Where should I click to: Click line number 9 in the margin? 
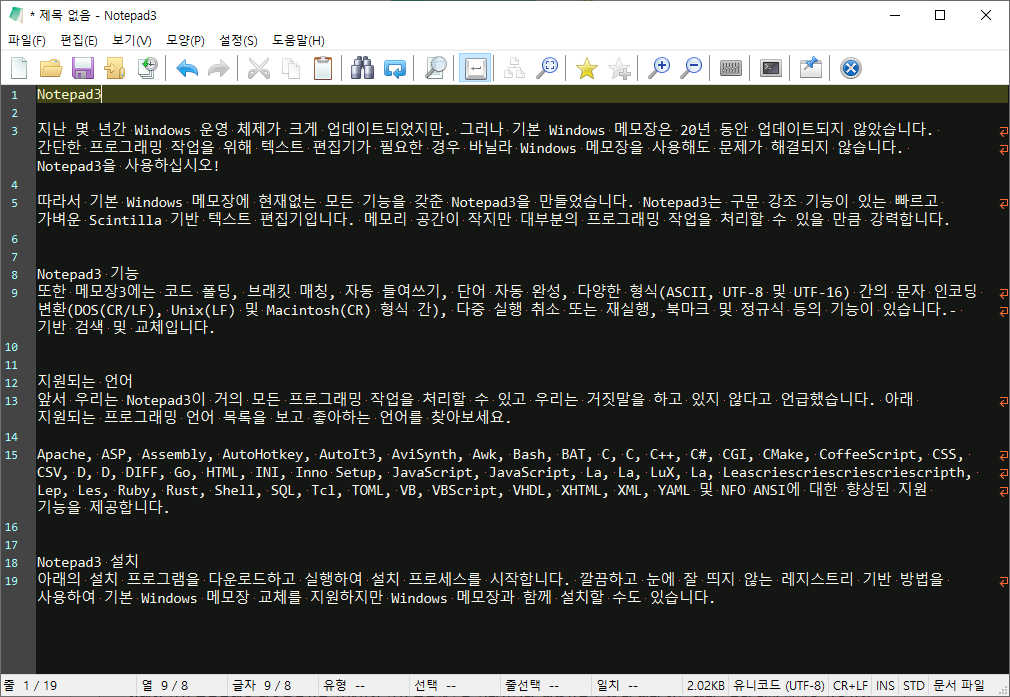click(14, 293)
